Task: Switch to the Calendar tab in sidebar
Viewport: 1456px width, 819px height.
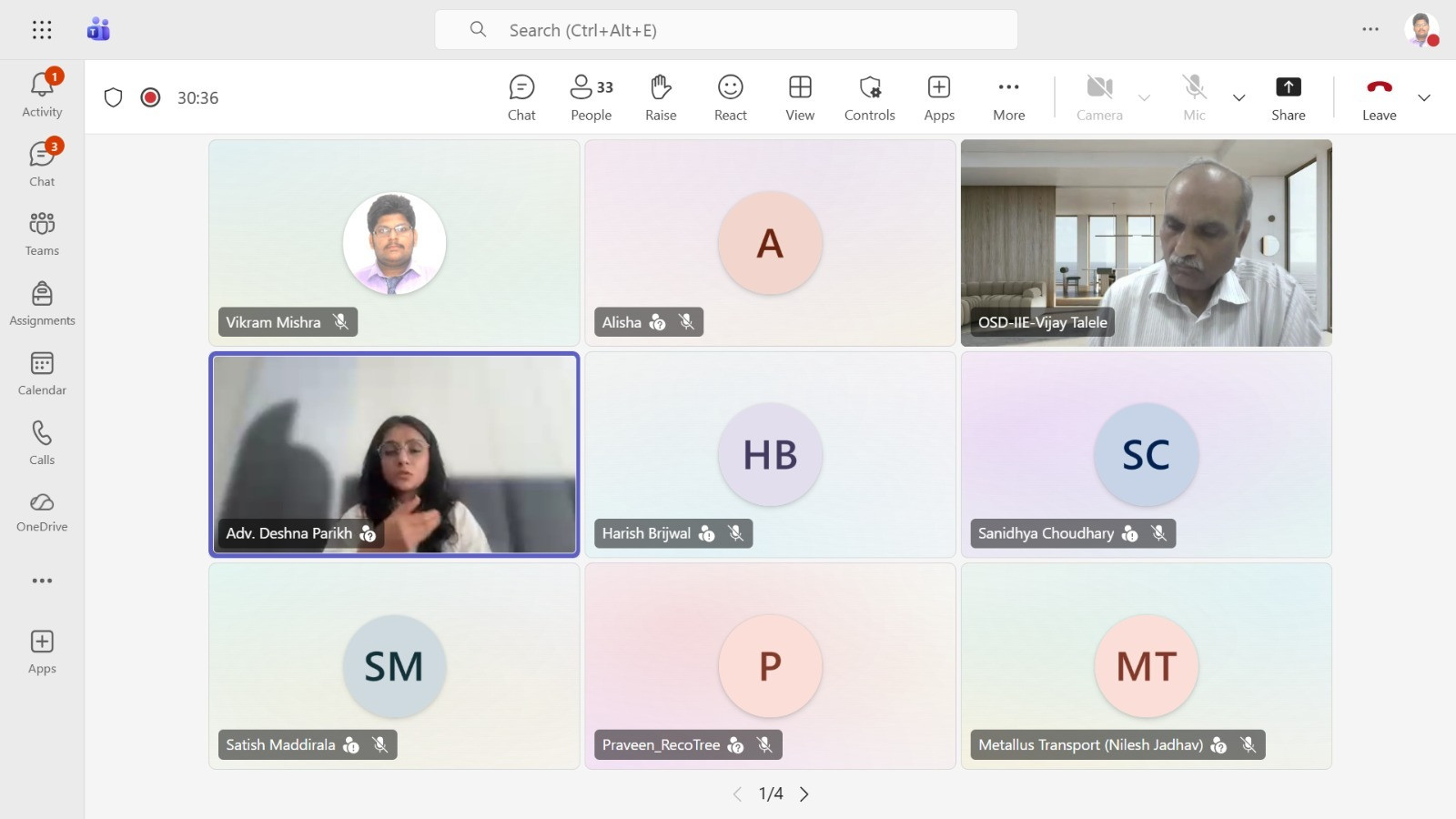Action: coord(42,373)
